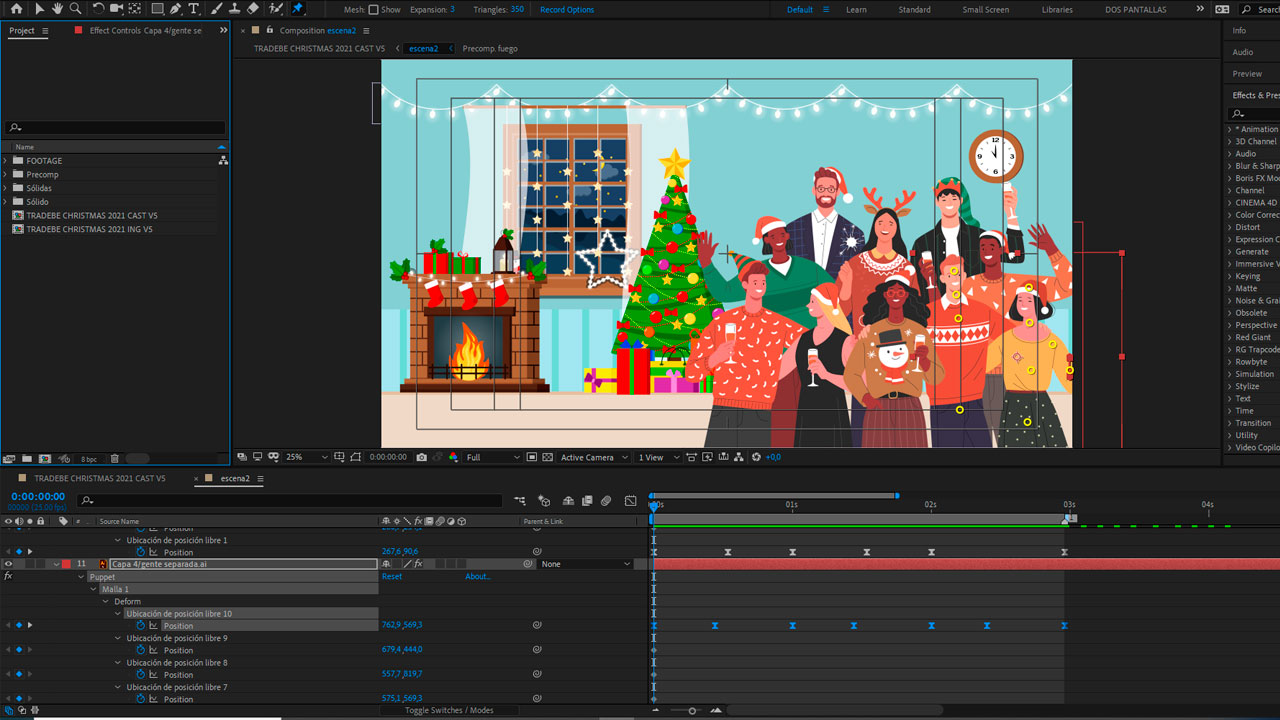
Task: Toggle stopwatch for Ubicación de posición libre 10 Position
Action: tap(141, 626)
